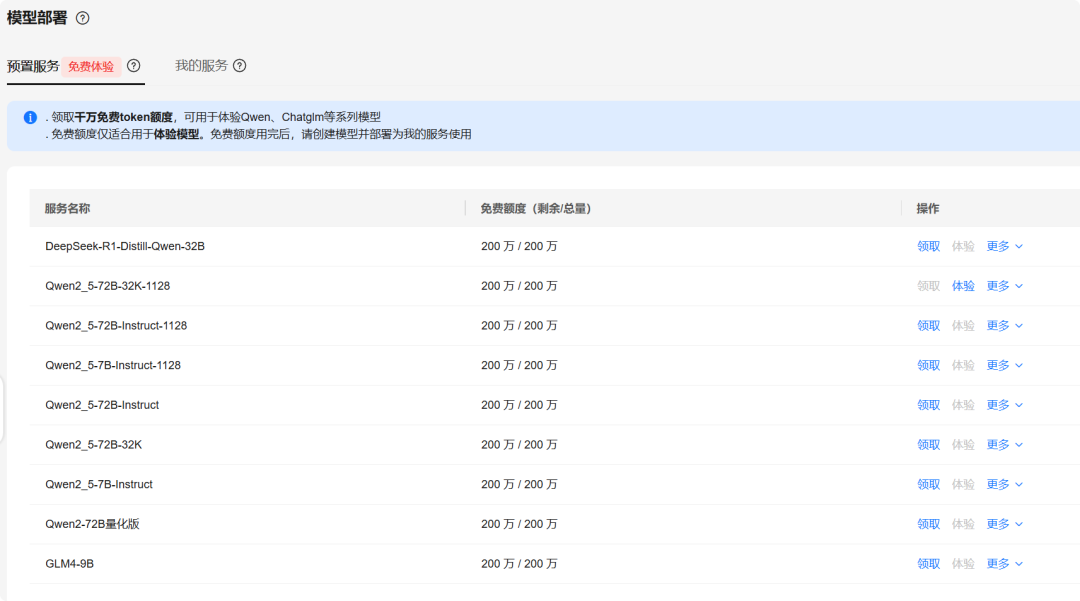Open 更多 menu for Qwen2-72B量化版
Image resolution: width=1080 pixels, height=601 pixels.
tap(1004, 524)
